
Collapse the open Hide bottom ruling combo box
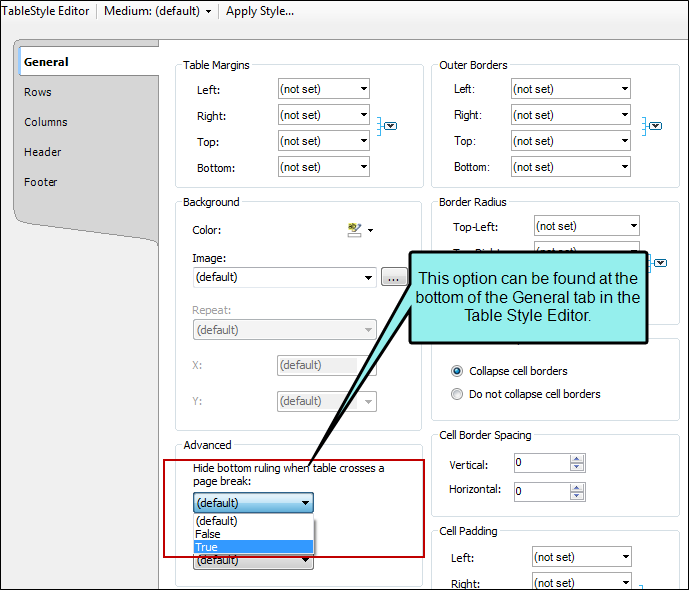point(253,503)
